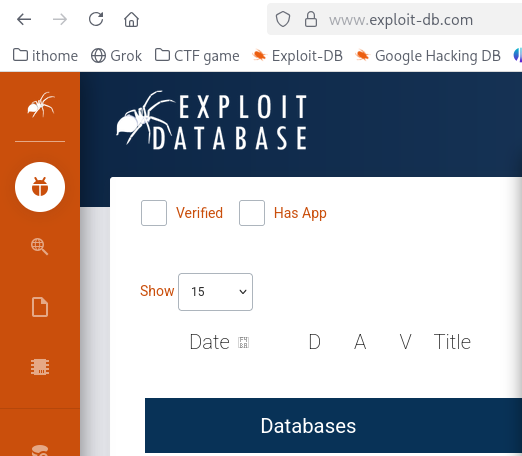Open the globe search sidebar icon
Image resolution: width=522 pixels, height=456 pixels.
click(40, 247)
